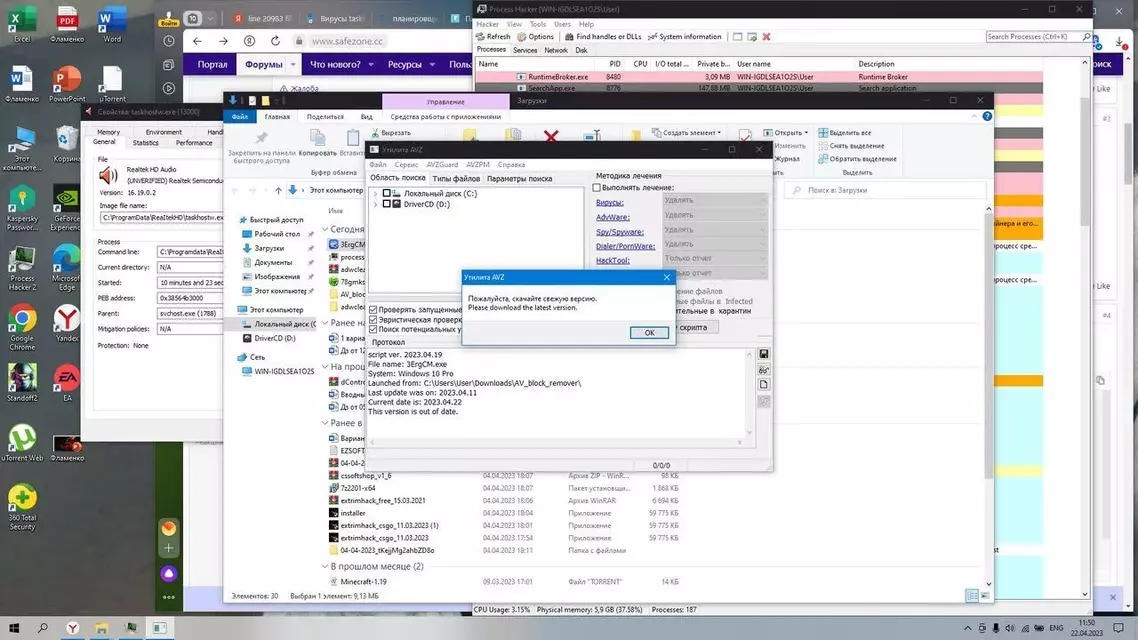This screenshot has width=1138, height=640.
Task: Switch to Disk tab in Process Hacker
Action: 581,50
